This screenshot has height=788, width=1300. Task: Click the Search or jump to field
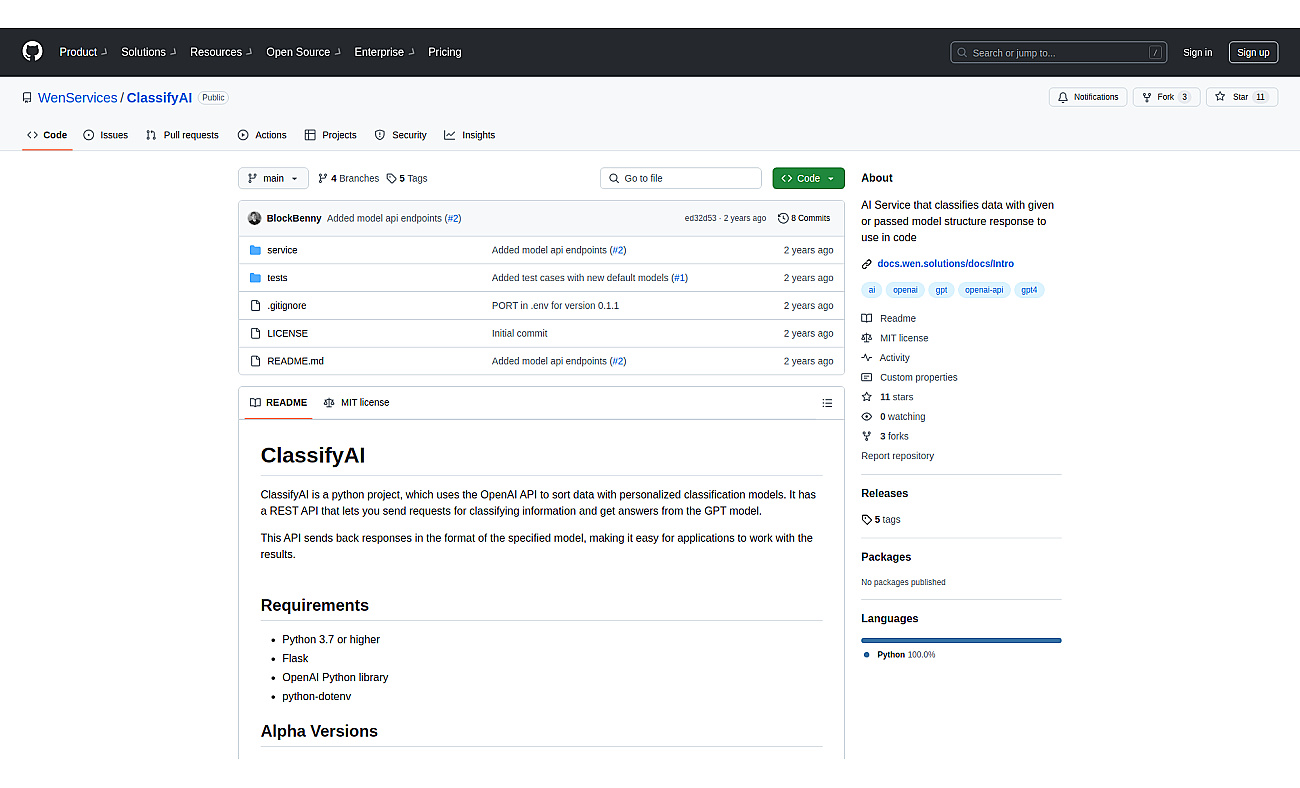(x=1058, y=52)
